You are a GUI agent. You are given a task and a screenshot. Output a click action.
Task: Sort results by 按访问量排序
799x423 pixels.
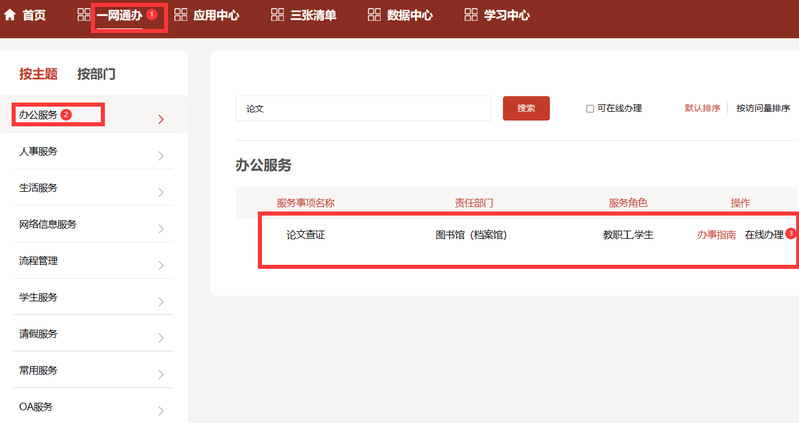pos(763,108)
